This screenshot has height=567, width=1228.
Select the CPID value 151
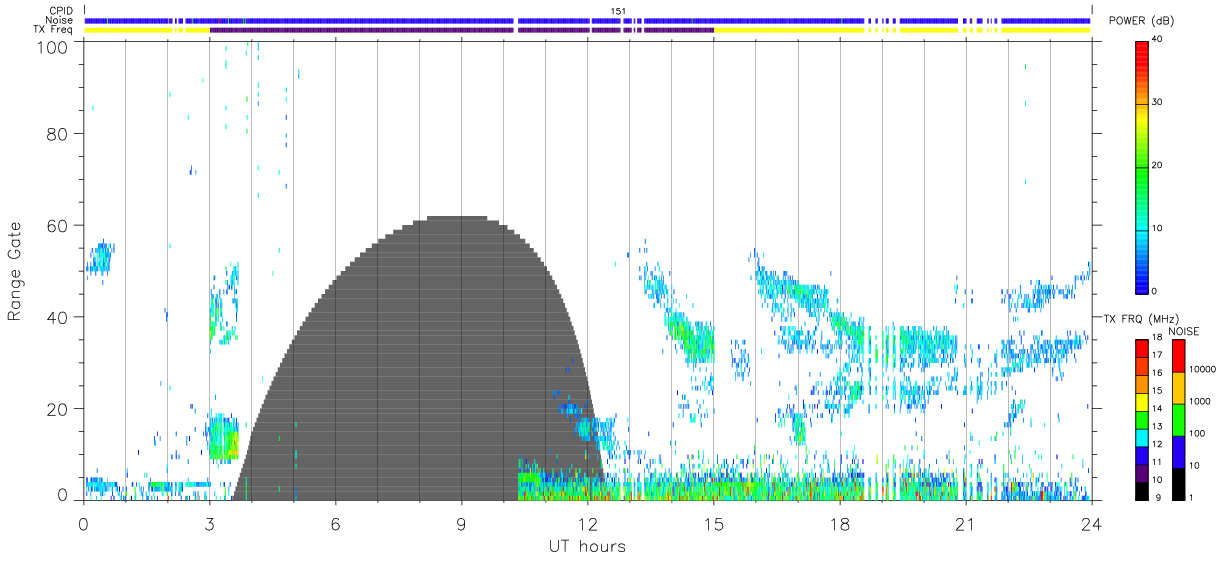coord(619,10)
